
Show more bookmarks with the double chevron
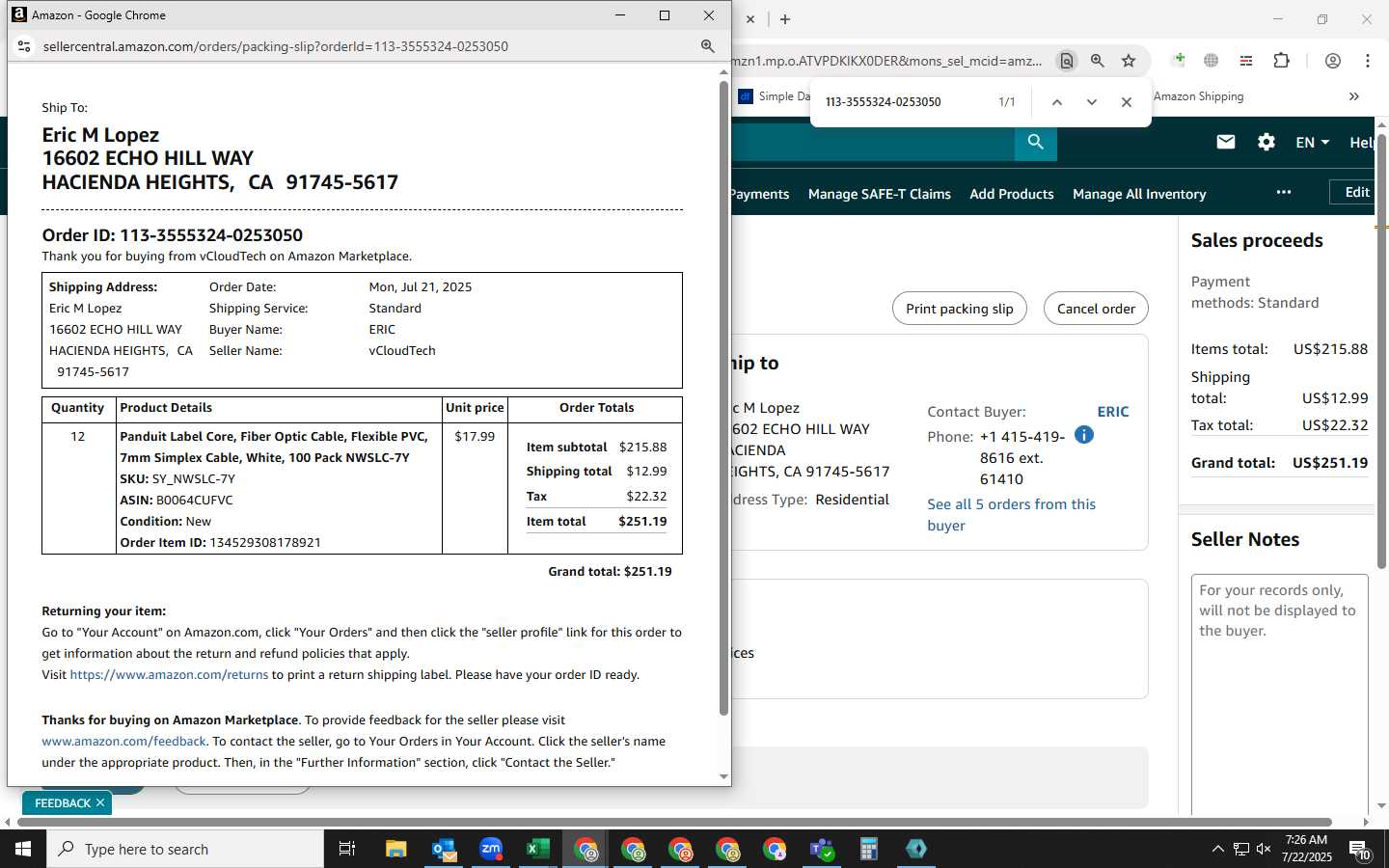(1354, 96)
